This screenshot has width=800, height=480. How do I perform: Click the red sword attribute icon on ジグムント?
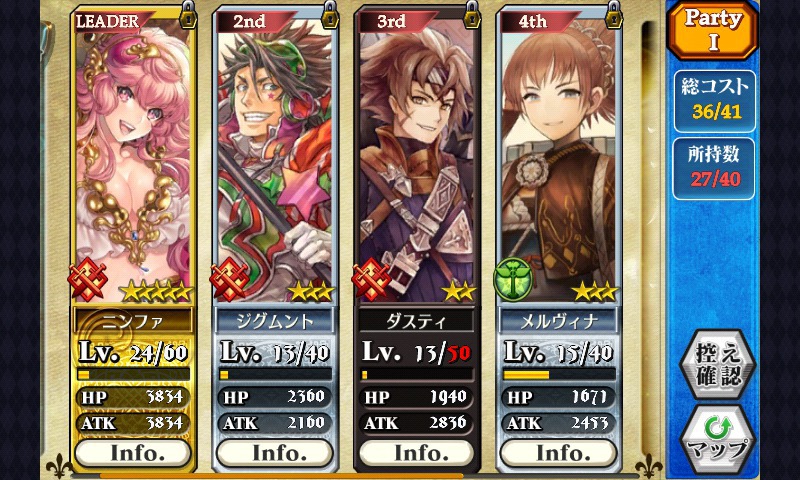point(230,280)
